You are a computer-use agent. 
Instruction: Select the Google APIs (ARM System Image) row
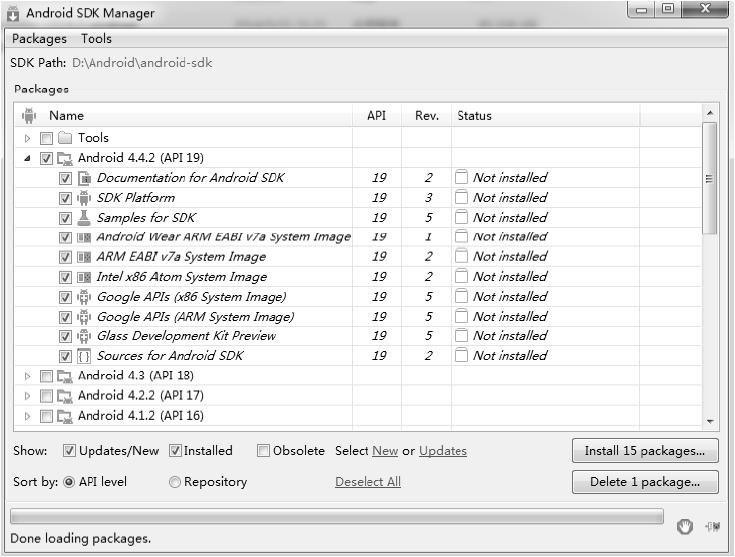pos(359,317)
